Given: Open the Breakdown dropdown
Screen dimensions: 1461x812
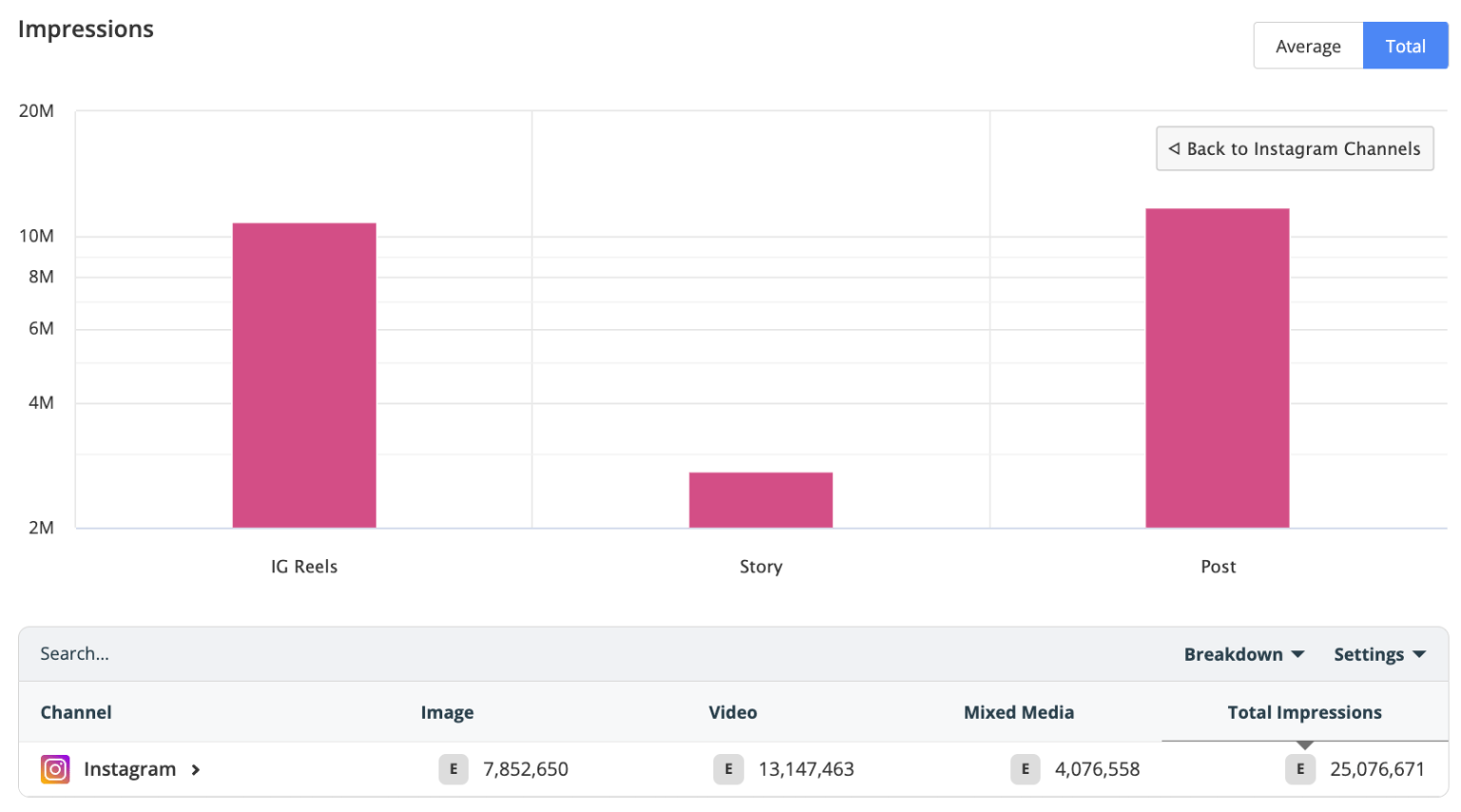Looking at the screenshot, I should pos(1244,654).
